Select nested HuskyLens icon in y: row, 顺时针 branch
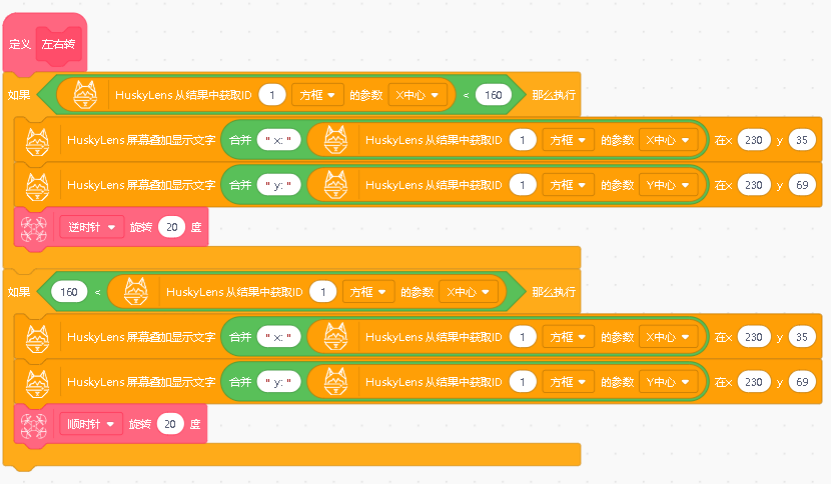 (336, 382)
